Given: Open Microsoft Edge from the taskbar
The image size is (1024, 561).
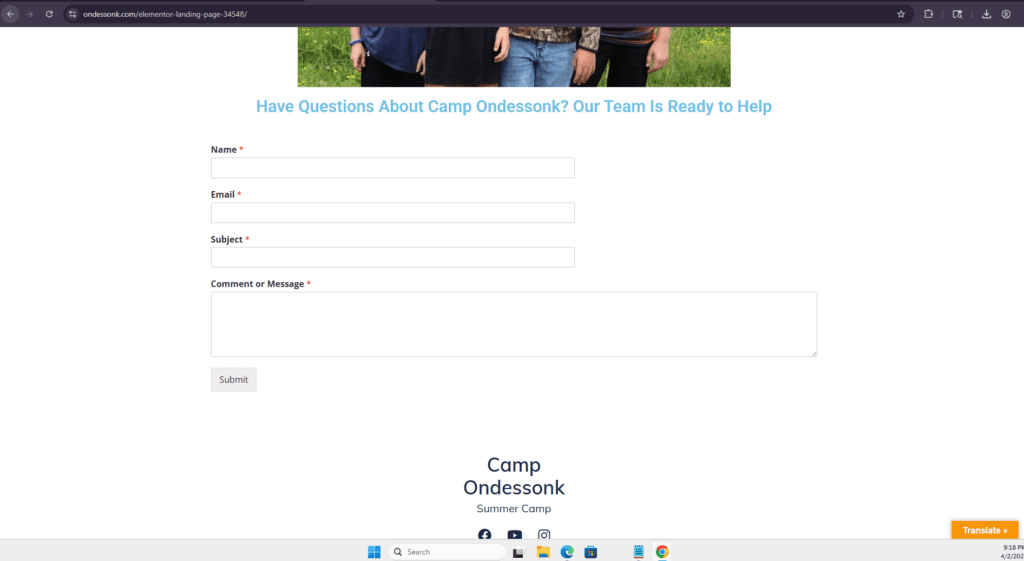Looking at the screenshot, I should (567, 552).
